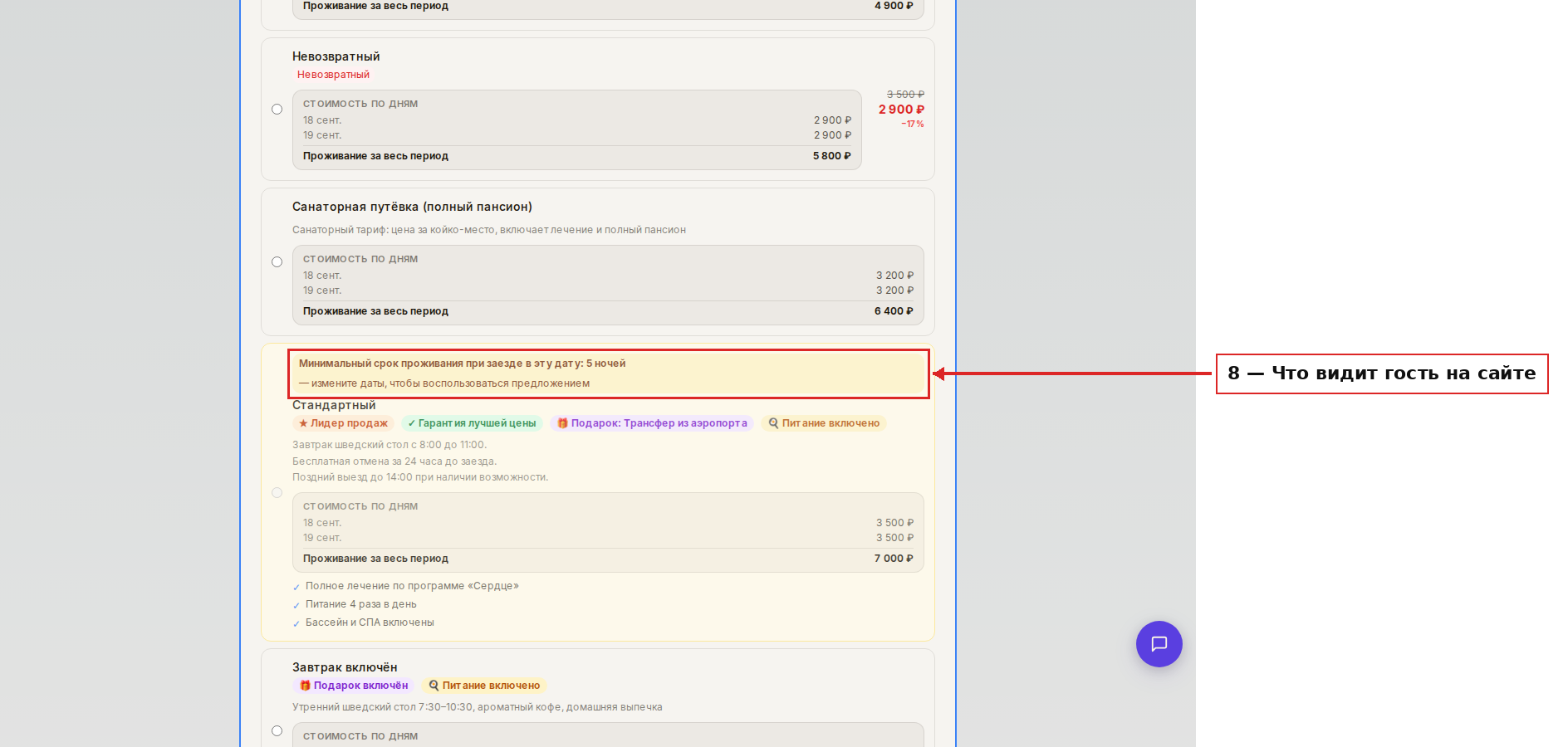Click СТОИМОСТЬ ПО ДНЯМ header in Стандартный rate

click(x=360, y=506)
